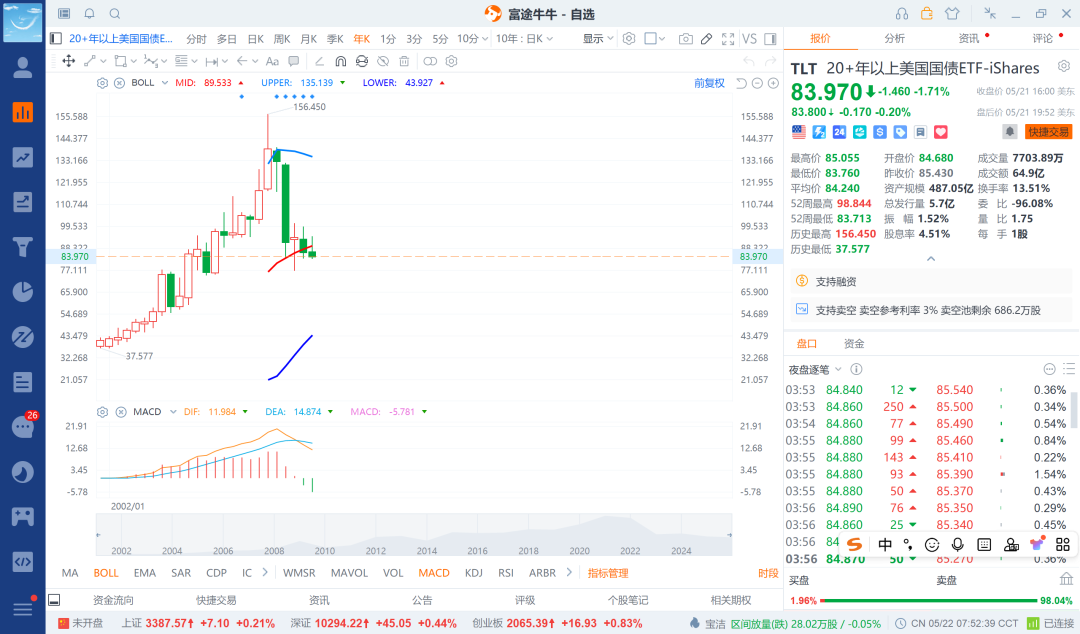Viewport: 1080px width, 634px height.
Task: Select the EMA indicator
Action: pos(145,573)
